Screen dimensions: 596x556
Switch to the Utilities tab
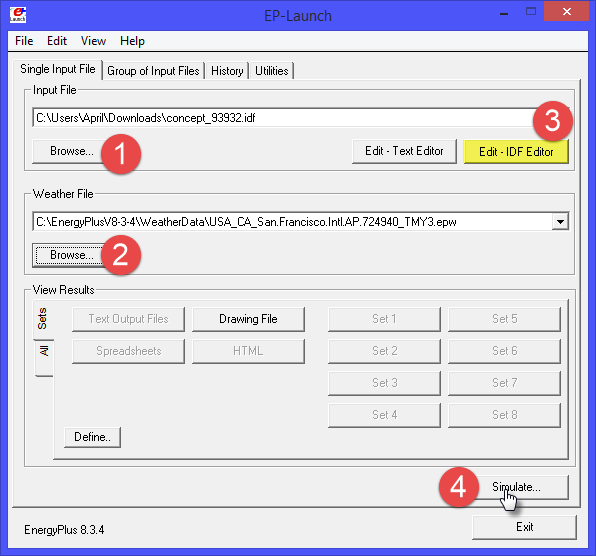click(272, 71)
